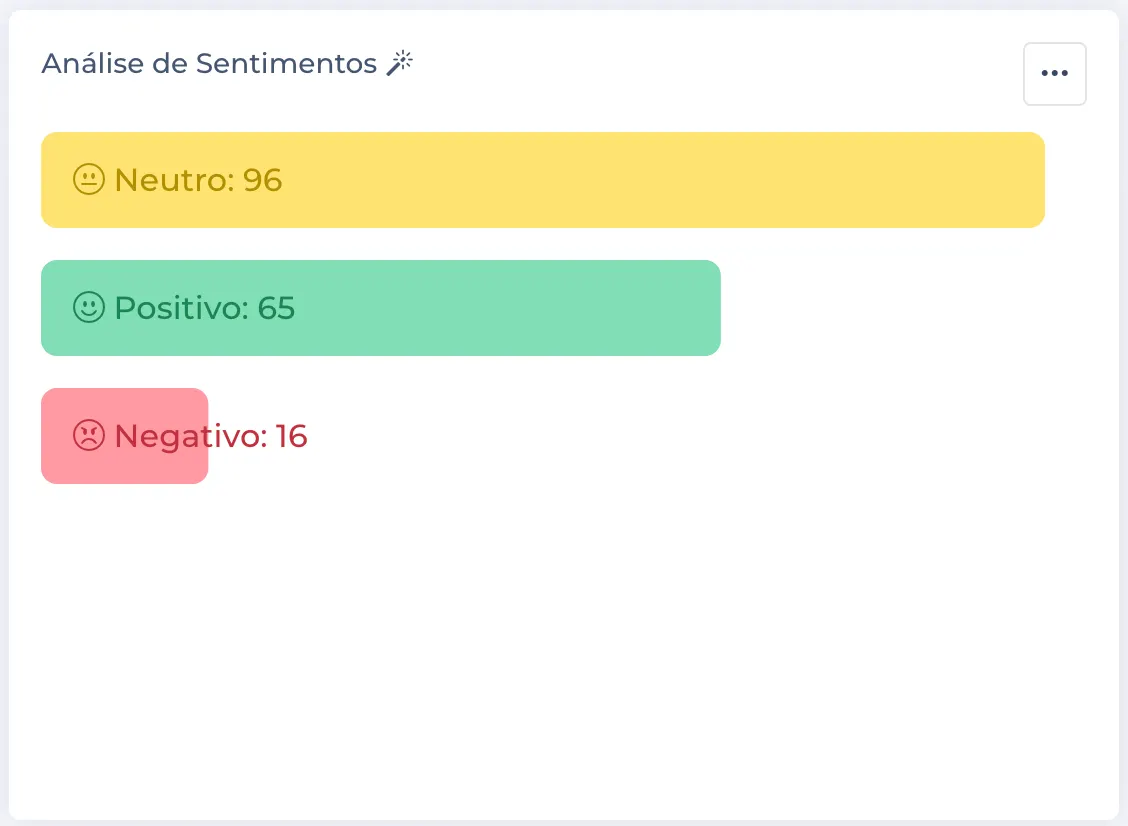1128x826 pixels.
Task: Click the Neutro count value 96
Action: [x=263, y=180]
